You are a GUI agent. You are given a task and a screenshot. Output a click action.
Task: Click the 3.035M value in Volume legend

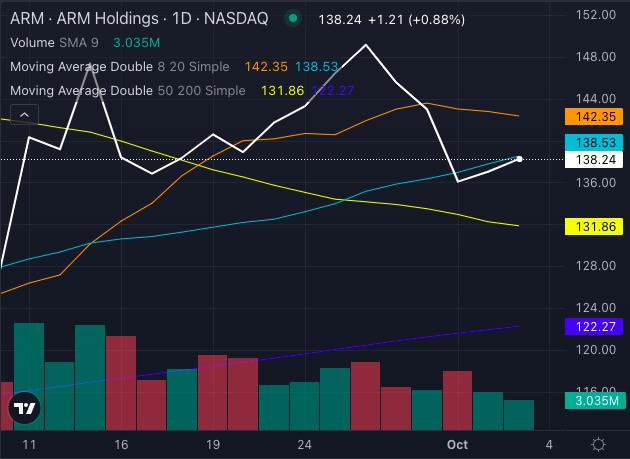[x=137, y=43]
